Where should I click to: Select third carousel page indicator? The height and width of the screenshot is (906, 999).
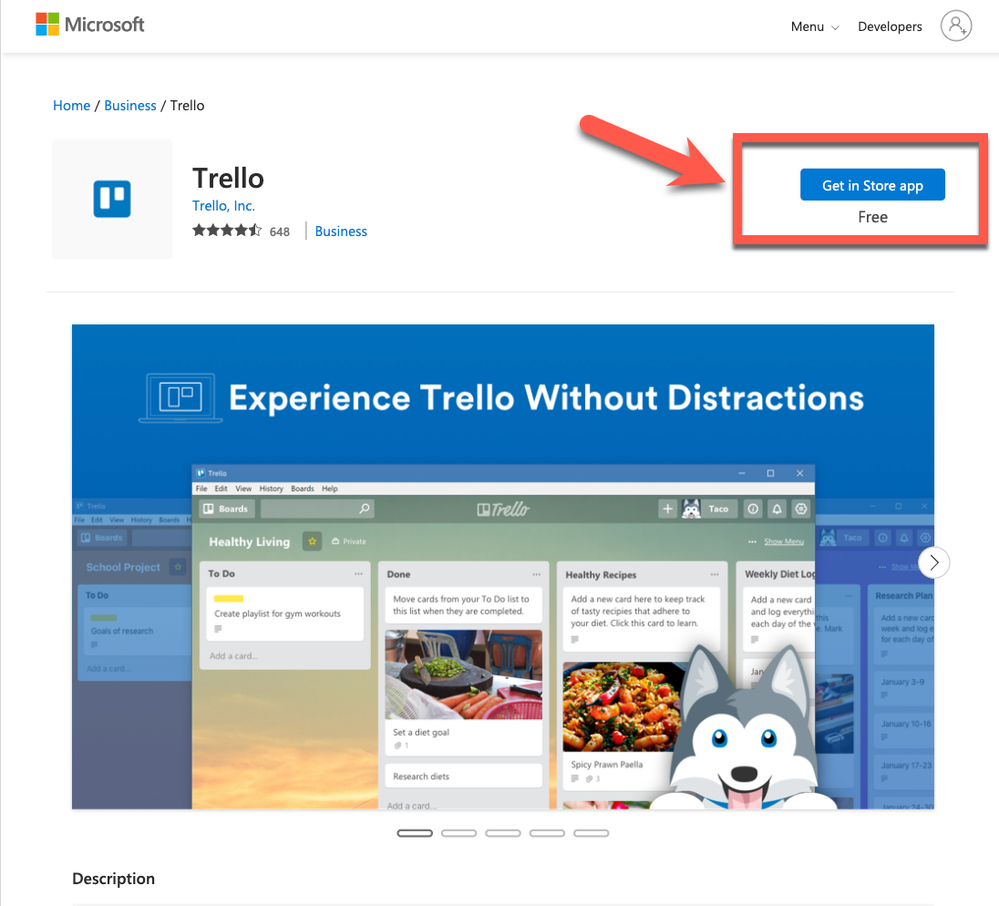[x=503, y=833]
